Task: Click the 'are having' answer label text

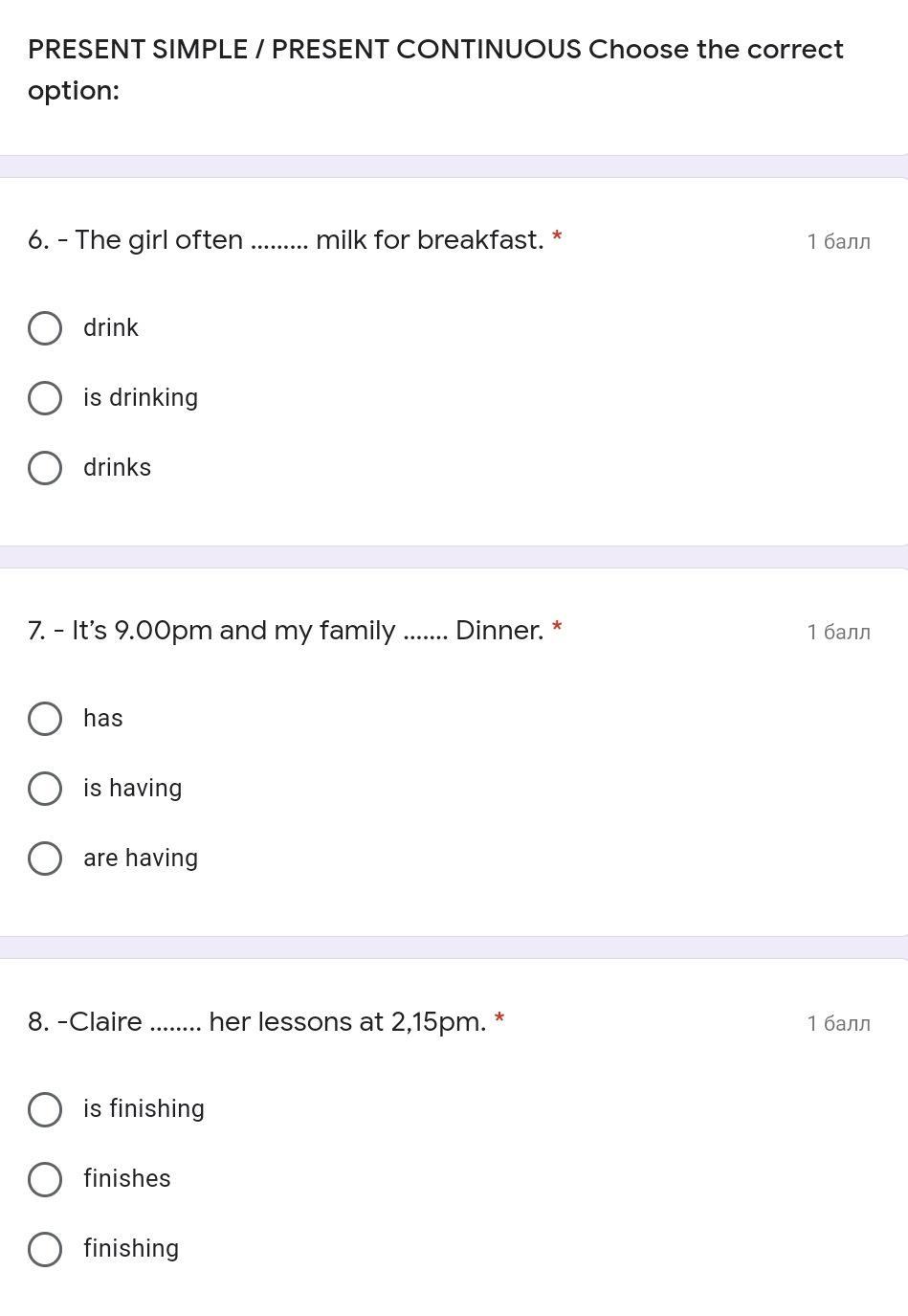Action: pos(141,858)
